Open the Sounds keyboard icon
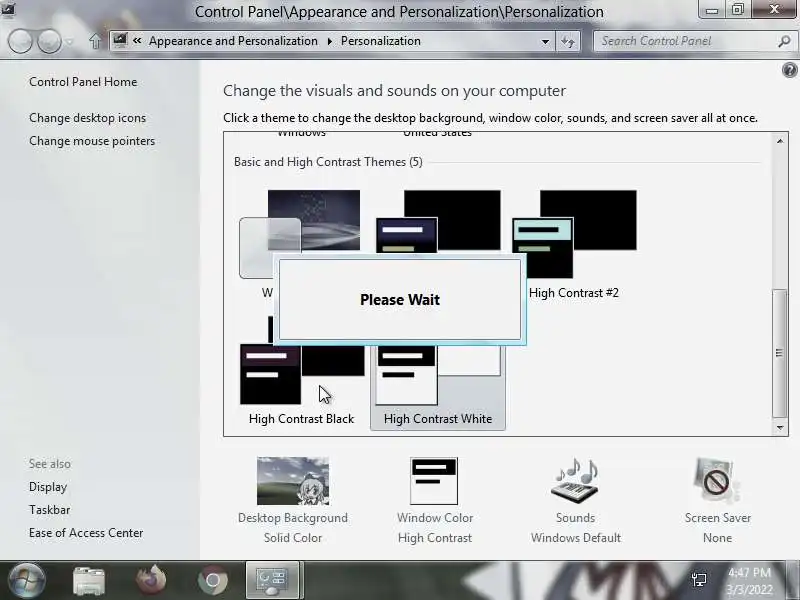Image resolution: width=800 pixels, height=600 pixels. click(x=575, y=481)
